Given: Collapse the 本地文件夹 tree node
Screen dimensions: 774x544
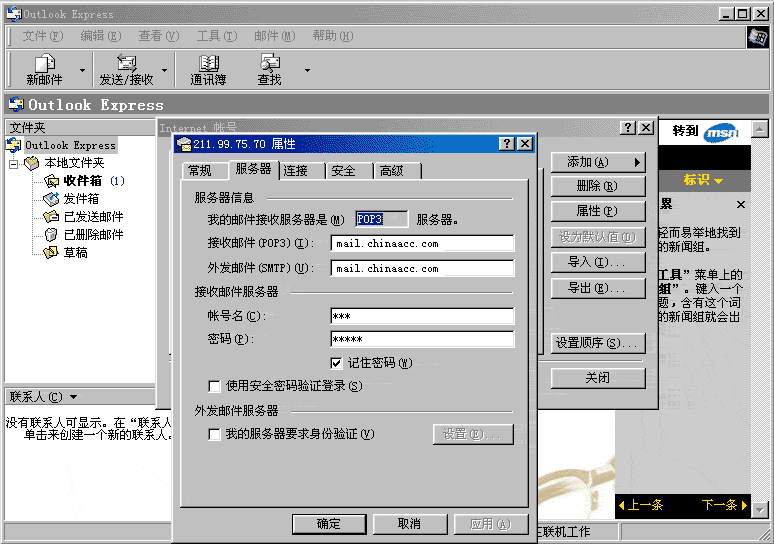Looking at the screenshot, I should (x=13, y=163).
